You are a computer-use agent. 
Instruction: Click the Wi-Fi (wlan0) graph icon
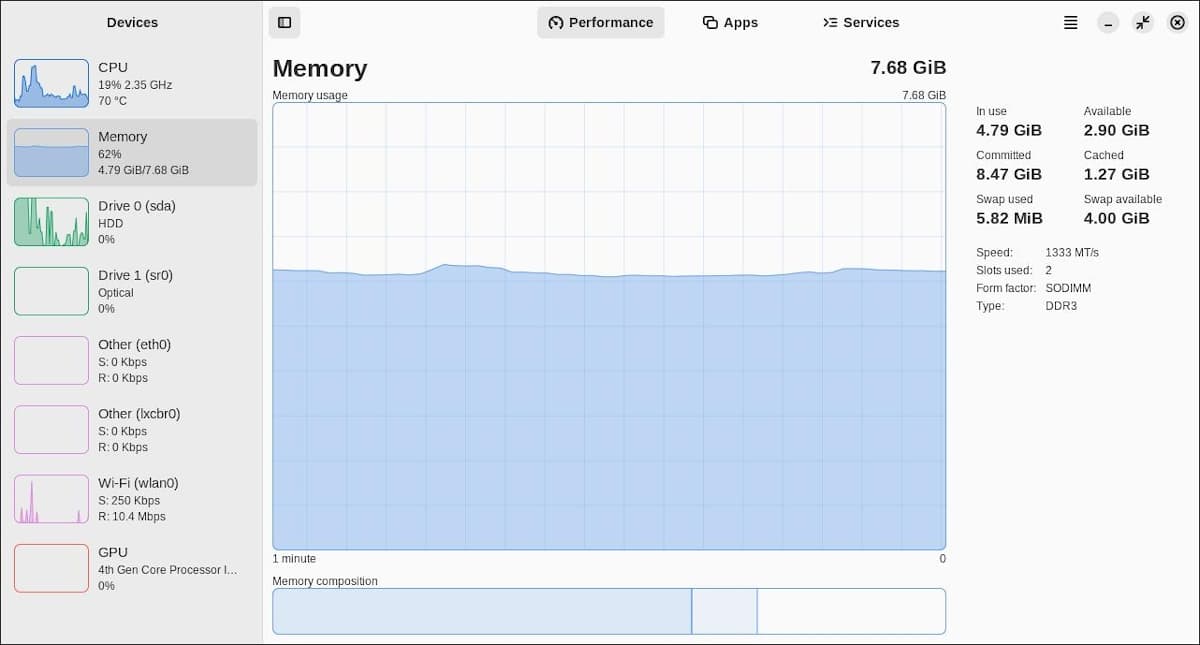click(x=51, y=499)
